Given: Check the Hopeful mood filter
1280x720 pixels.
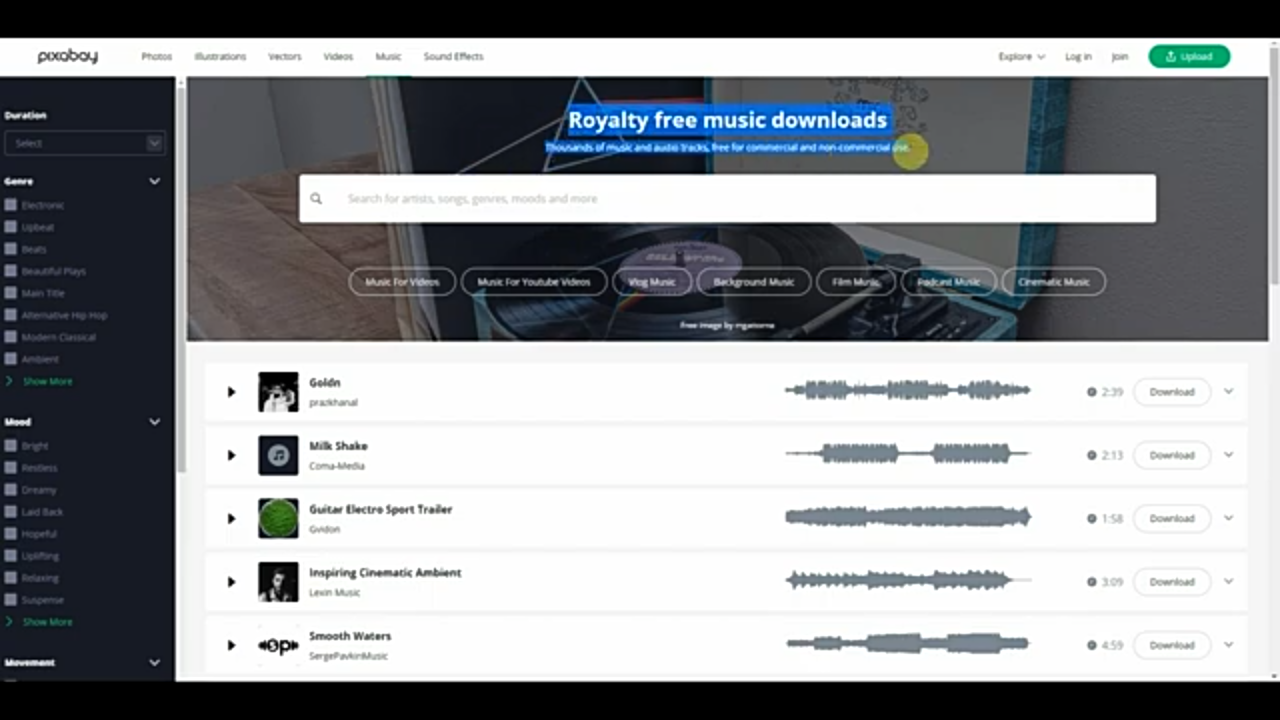Looking at the screenshot, I should (x=11, y=534).
